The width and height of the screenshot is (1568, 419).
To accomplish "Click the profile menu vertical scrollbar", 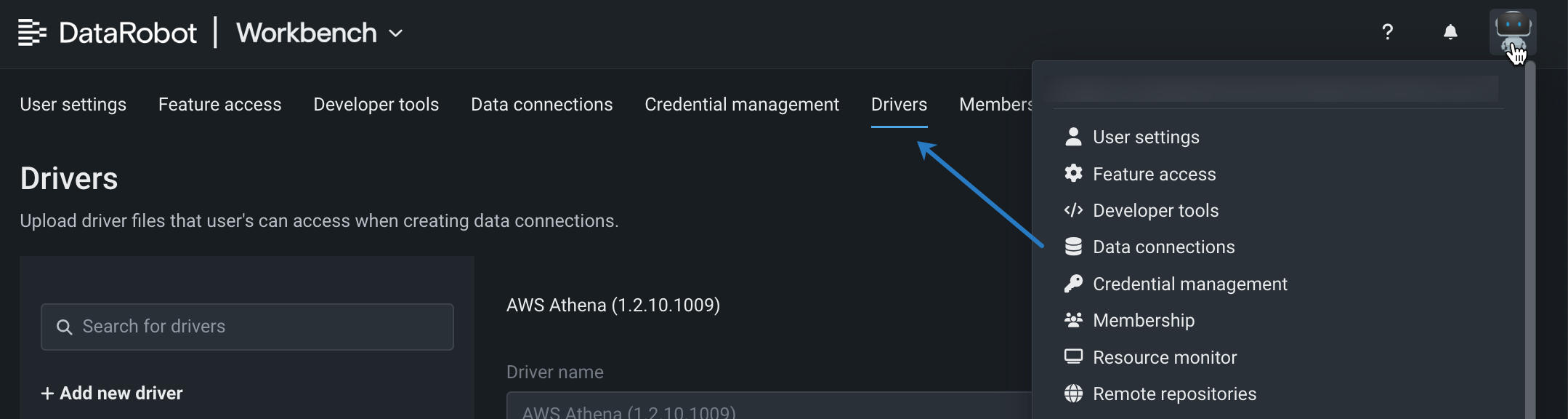I will click(x=1529, y=240).
